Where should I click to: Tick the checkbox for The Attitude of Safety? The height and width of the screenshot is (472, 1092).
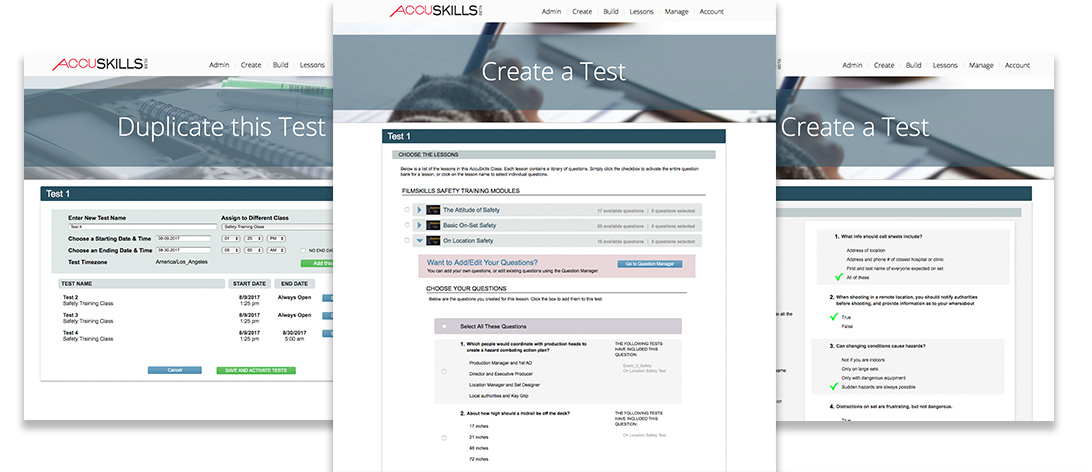tap(407, 210)
